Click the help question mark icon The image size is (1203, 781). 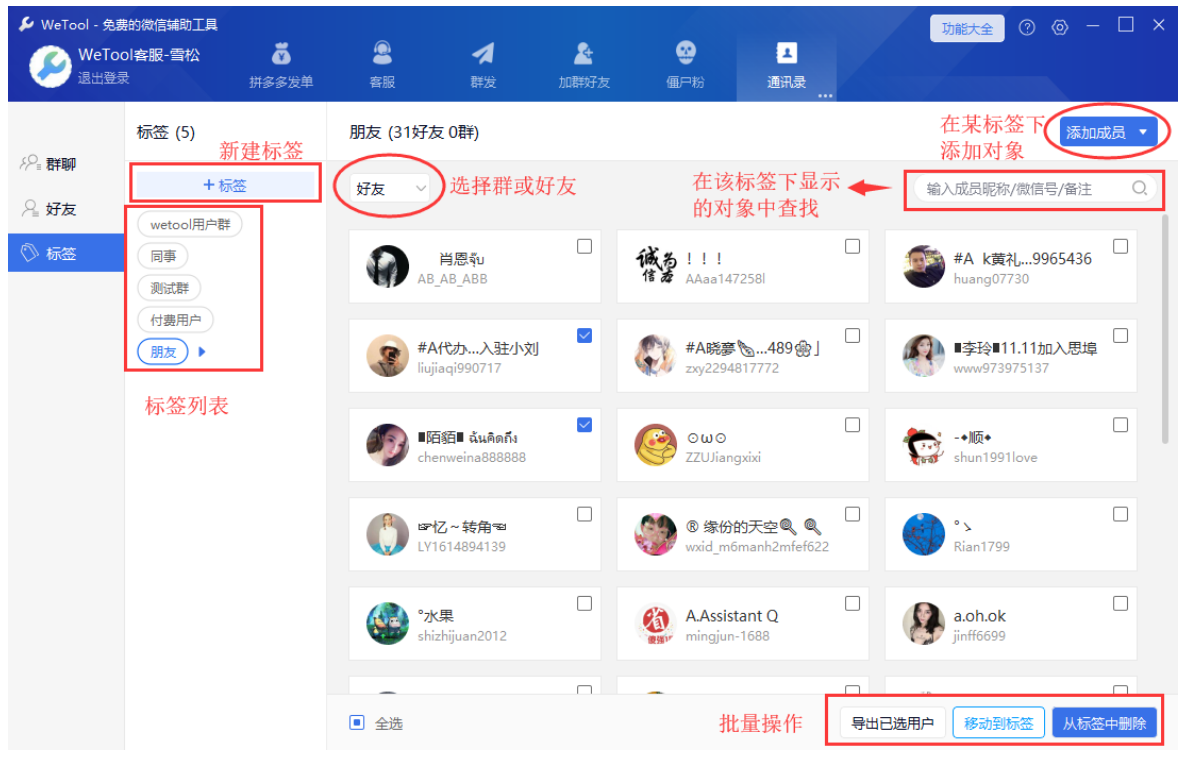coord(1027,28)
